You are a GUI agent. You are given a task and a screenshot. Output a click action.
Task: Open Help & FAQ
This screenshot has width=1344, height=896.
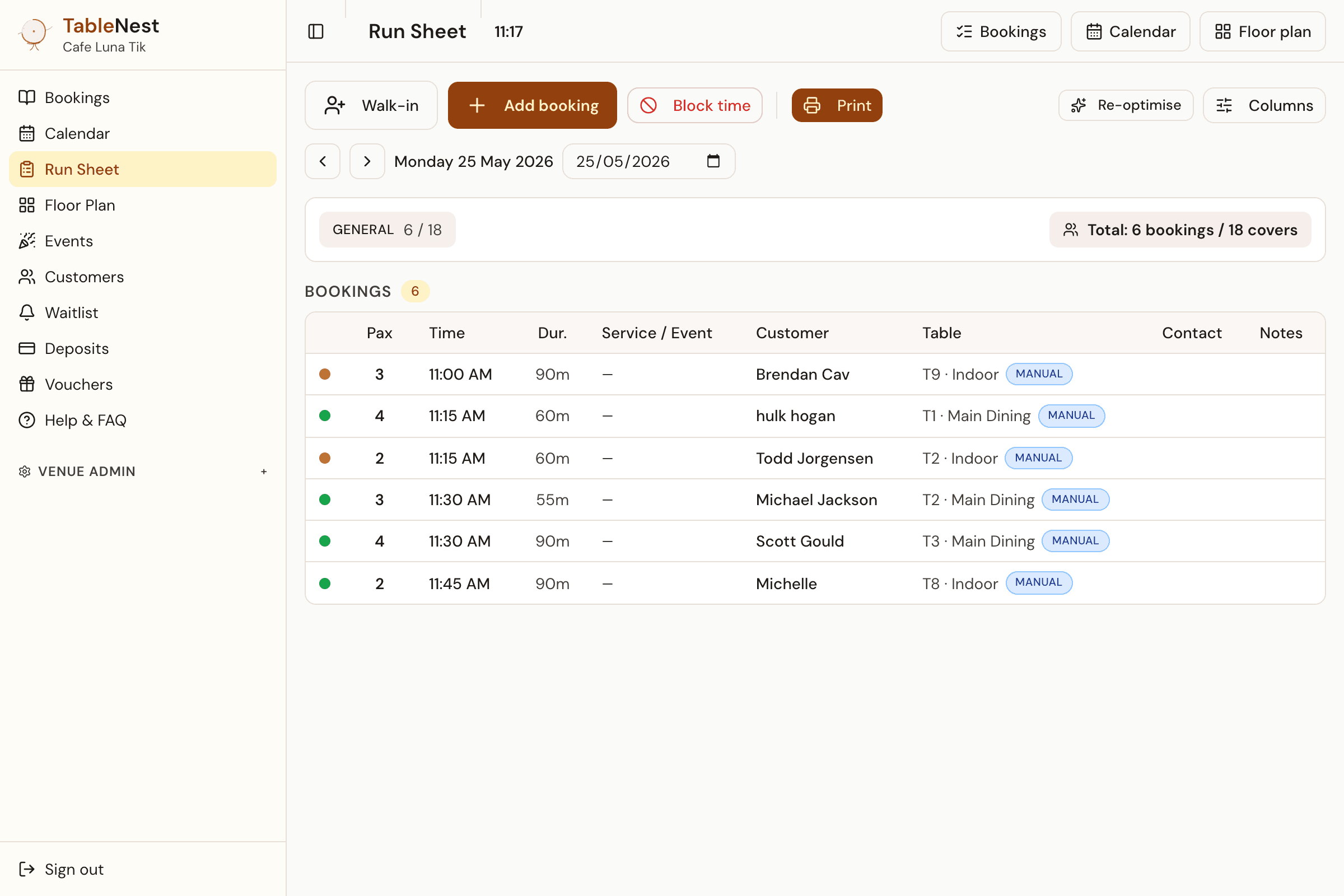(x=143, y=420)
